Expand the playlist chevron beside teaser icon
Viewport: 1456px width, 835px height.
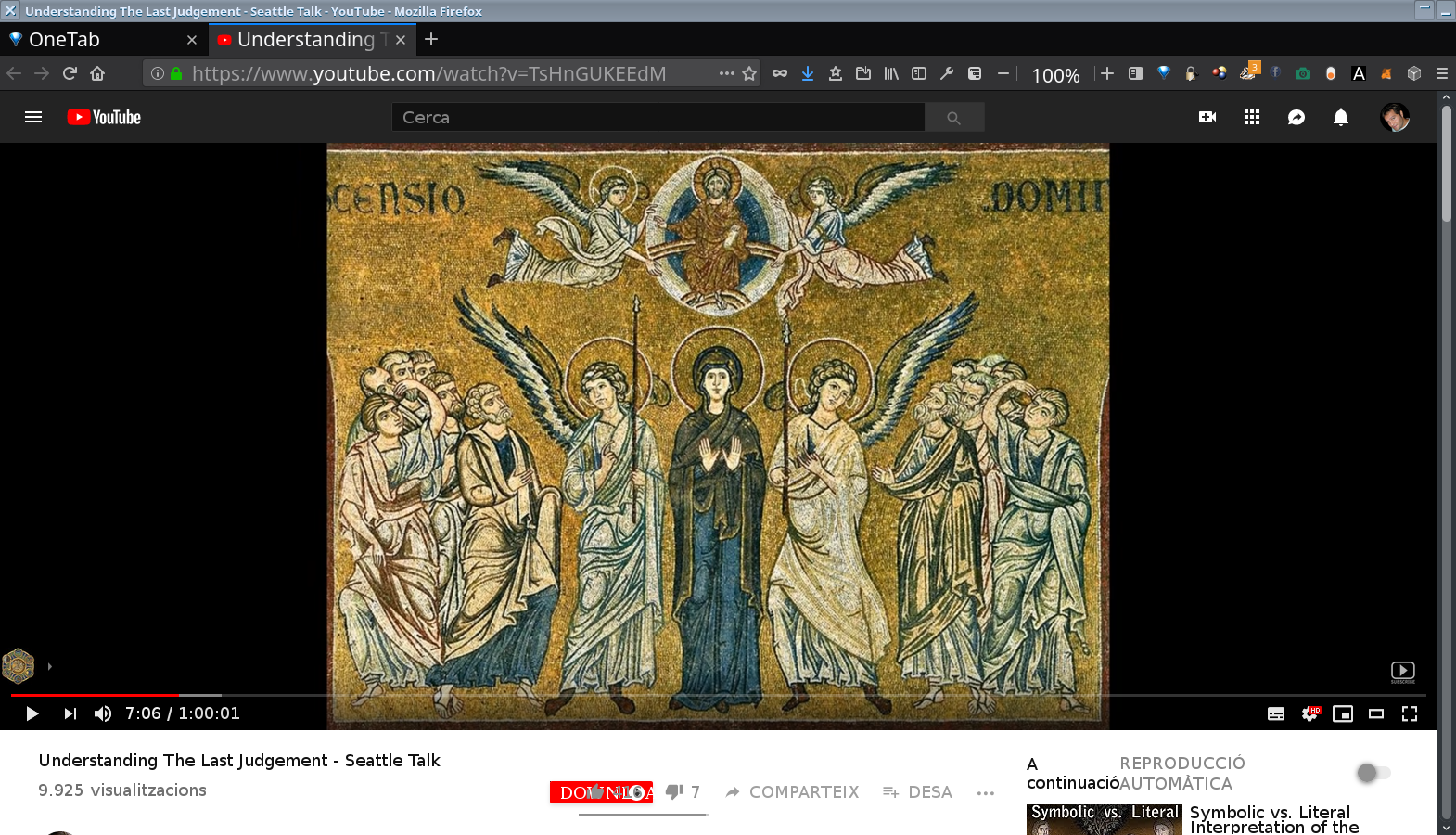(49, 666)
